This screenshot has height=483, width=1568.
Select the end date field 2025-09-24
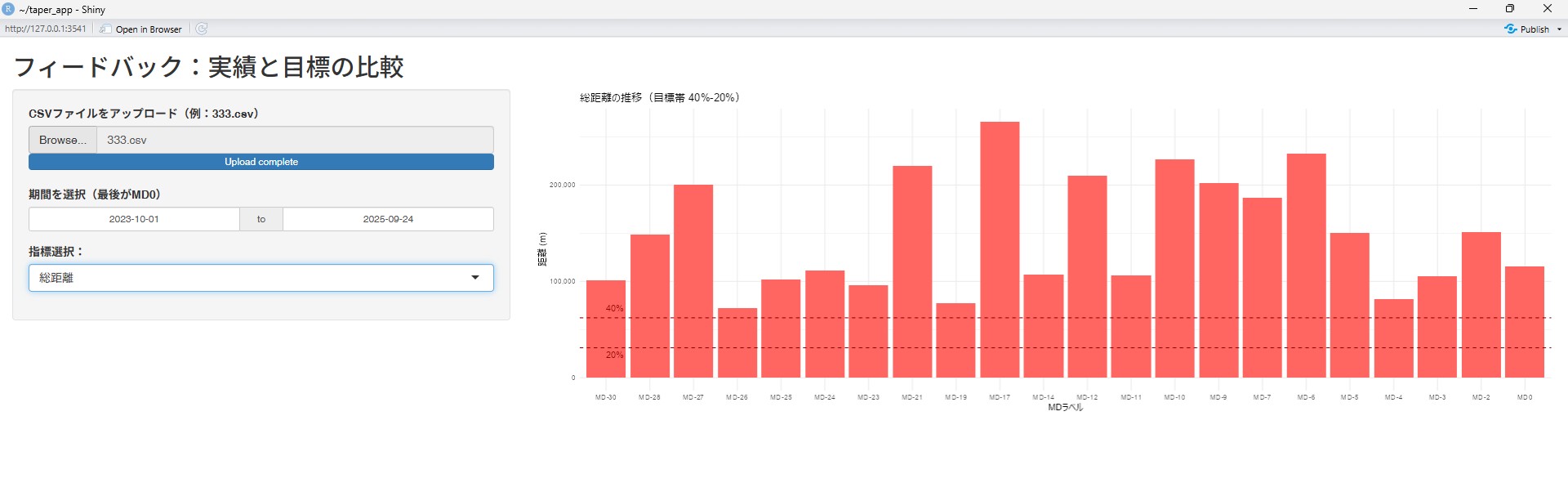(x=388, y=219)
